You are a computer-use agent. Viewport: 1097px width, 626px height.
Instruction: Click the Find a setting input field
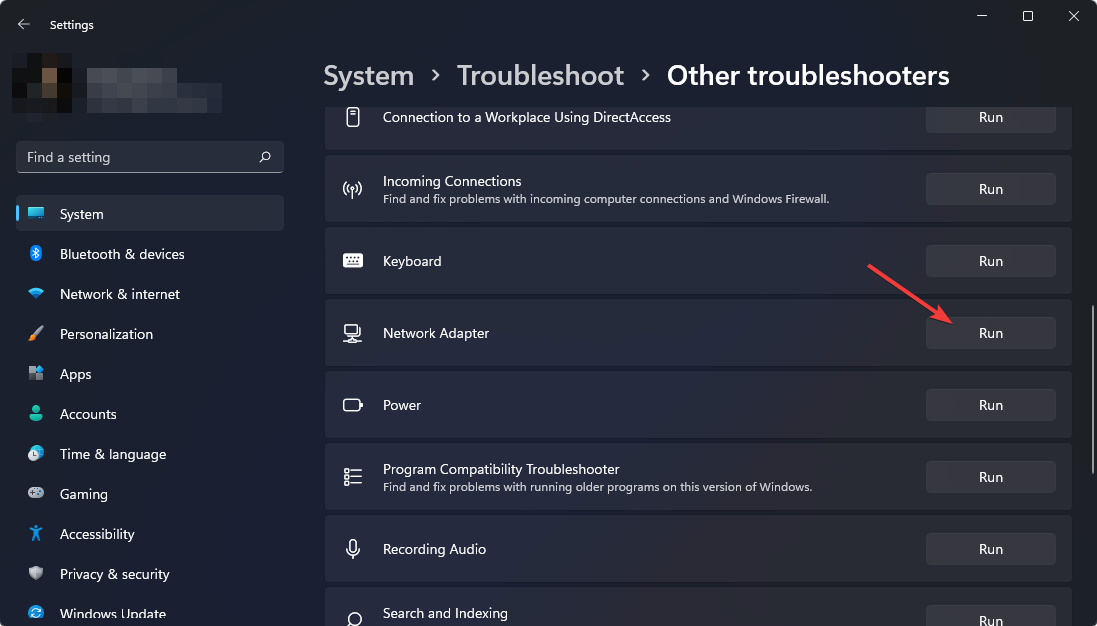(140, 157)
